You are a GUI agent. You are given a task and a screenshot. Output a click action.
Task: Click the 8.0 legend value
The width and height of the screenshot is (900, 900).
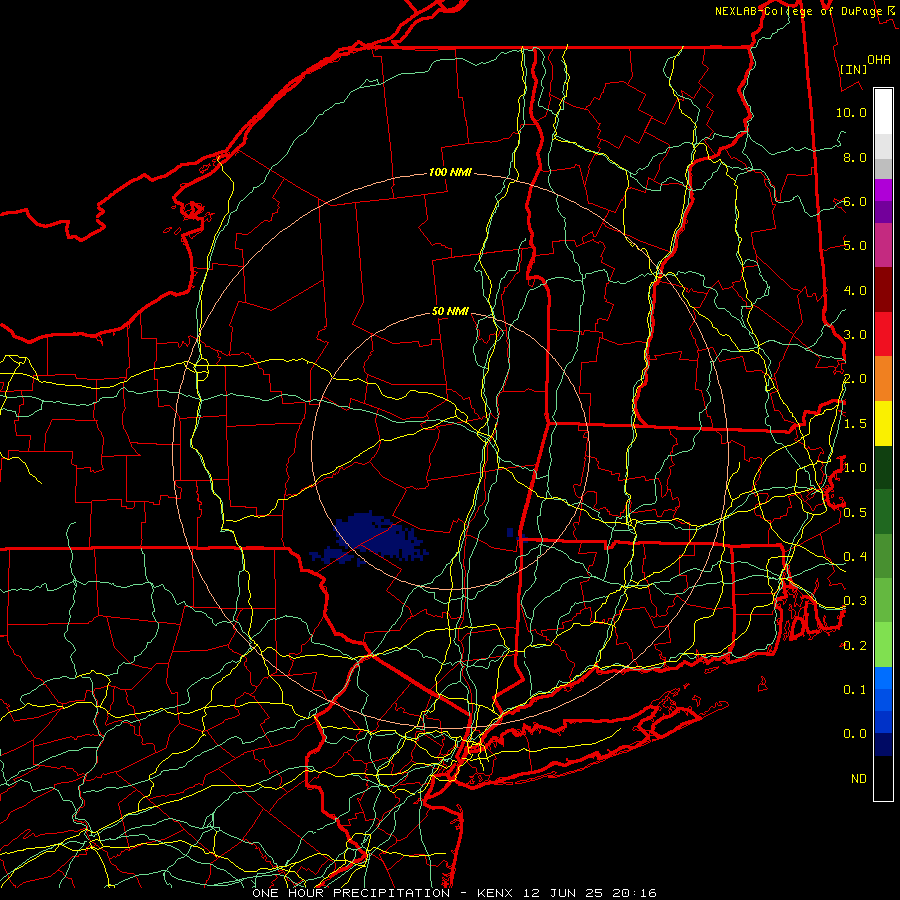pos(855,157)
